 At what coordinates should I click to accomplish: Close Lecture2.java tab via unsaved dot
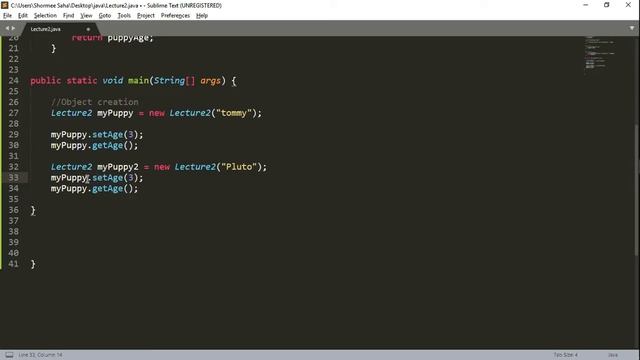point(88,29)
